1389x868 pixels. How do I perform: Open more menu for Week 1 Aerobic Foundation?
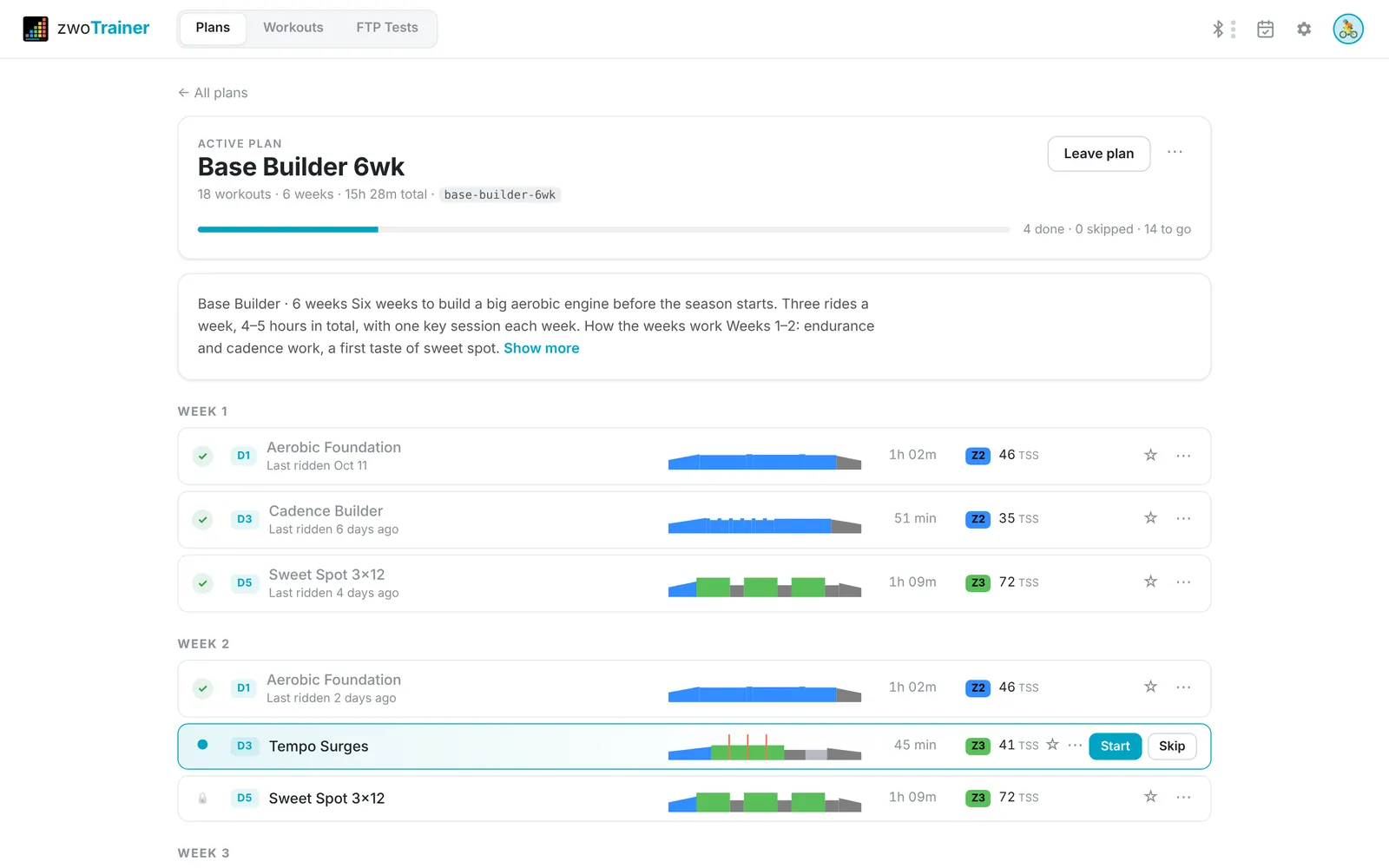[x=1183, y=456]
